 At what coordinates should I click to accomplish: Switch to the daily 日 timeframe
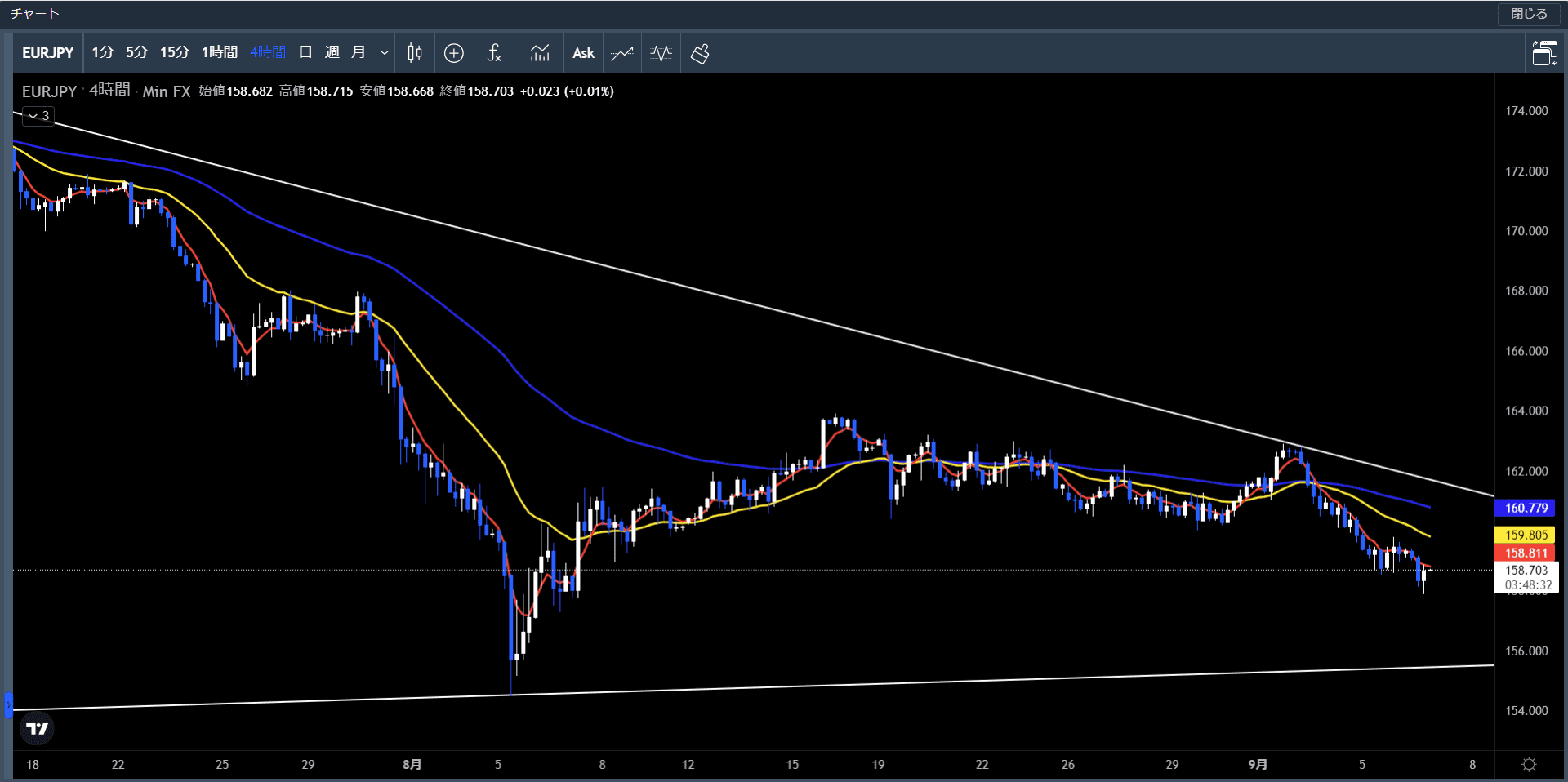(305, 53)
